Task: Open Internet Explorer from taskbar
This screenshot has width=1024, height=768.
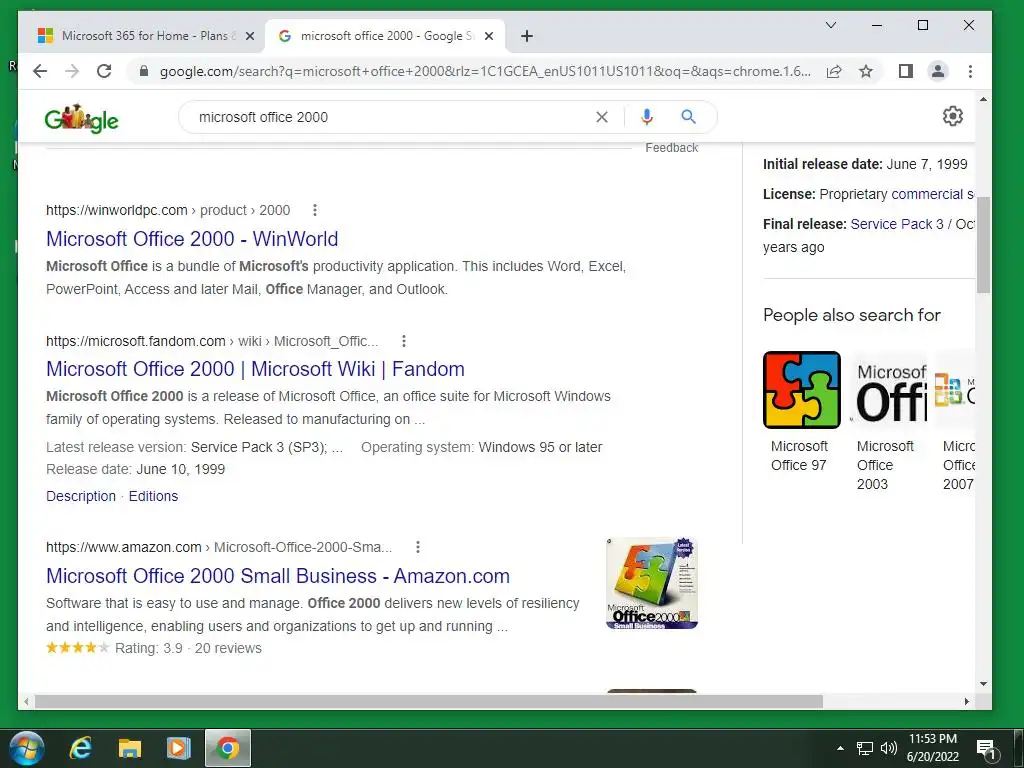Action: click(81, 748)
